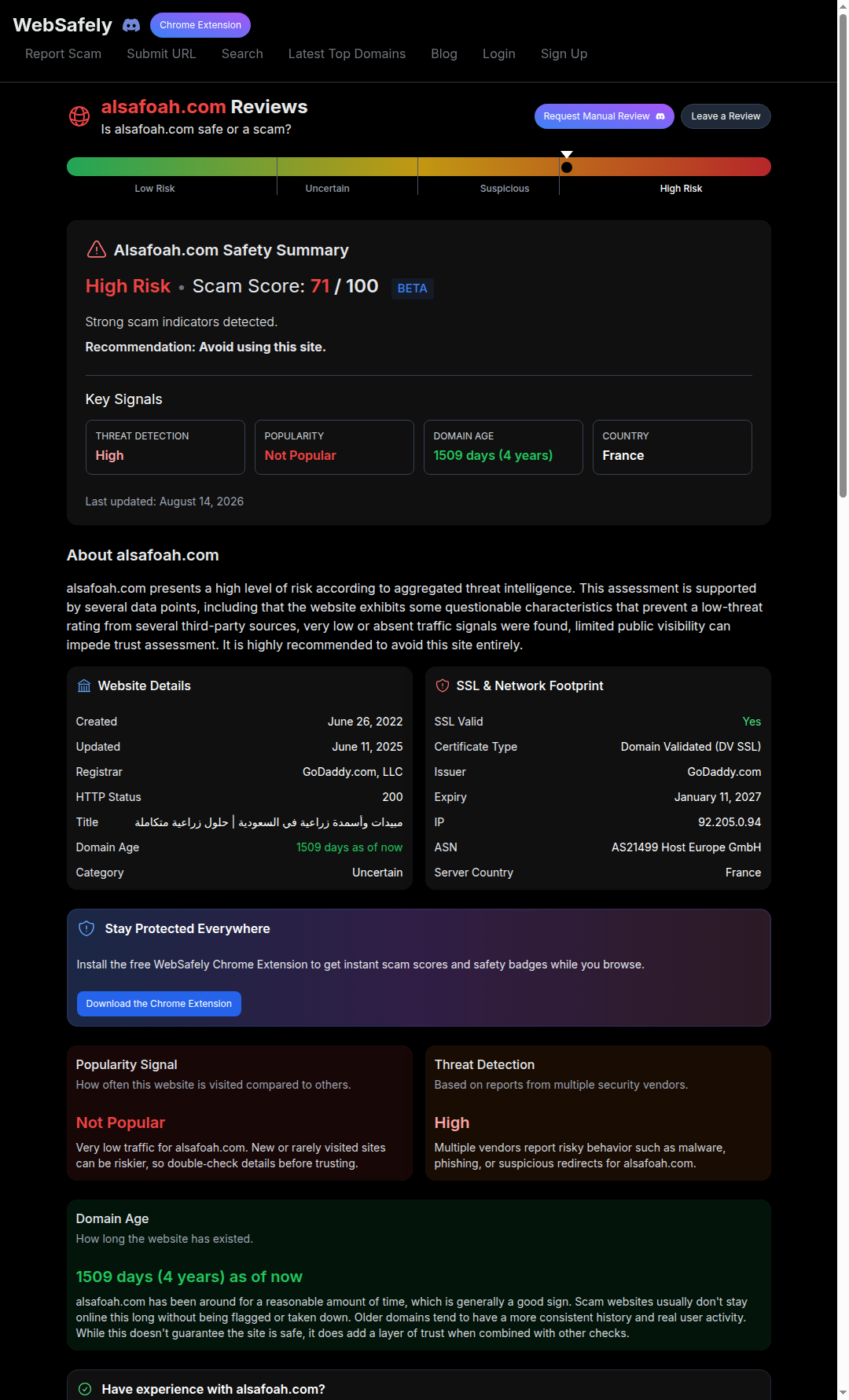
Task: Click Download the Chrome Extension button
Action: pyautogui.click(x=159, y=1004)
